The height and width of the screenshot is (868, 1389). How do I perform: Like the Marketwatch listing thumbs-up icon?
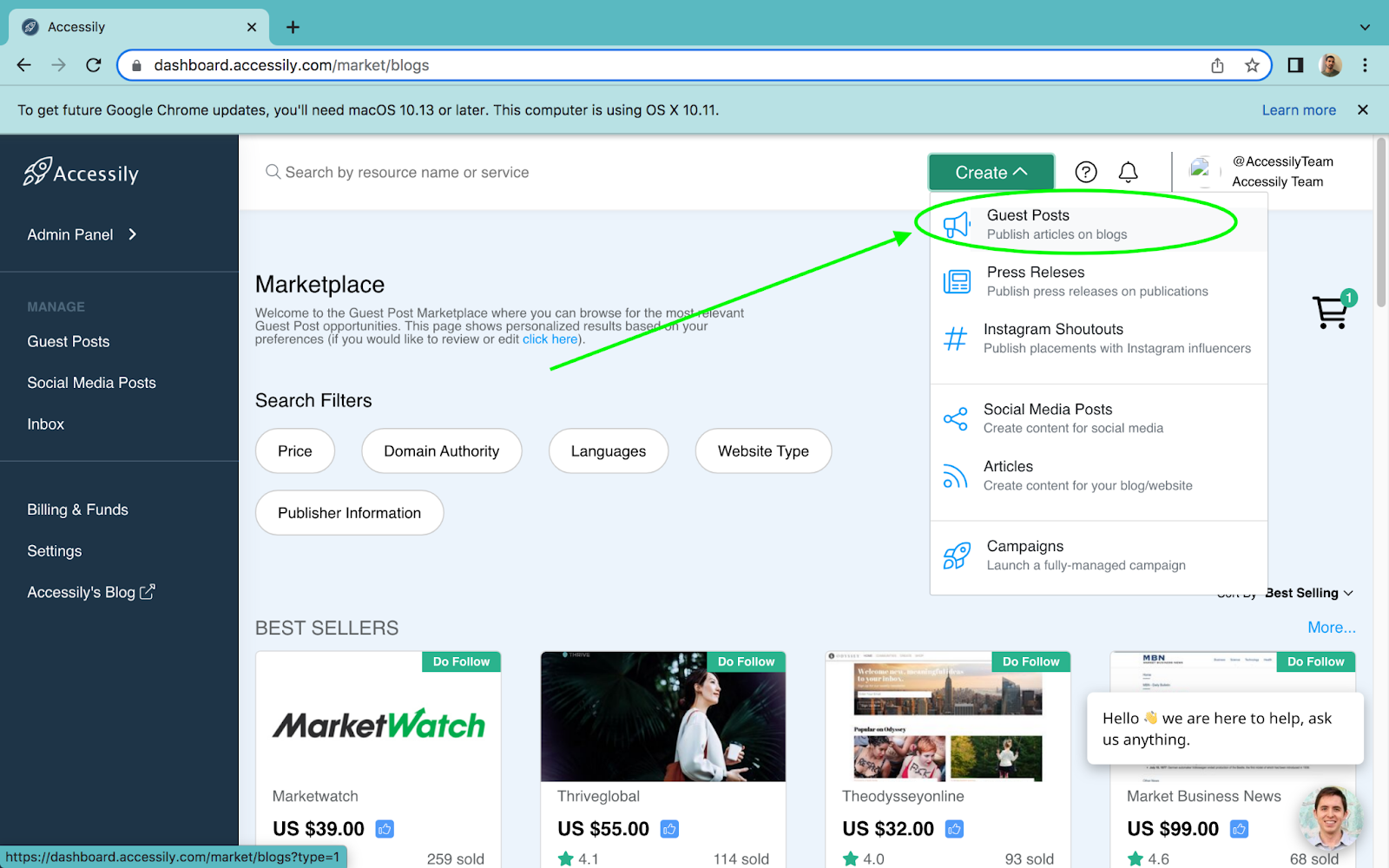pos(385,829)
